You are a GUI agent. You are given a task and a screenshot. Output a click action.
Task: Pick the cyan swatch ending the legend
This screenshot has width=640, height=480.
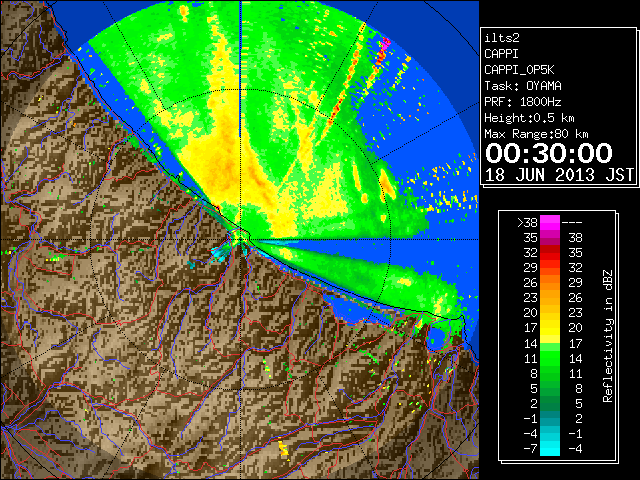pyautogui.click(x=550, y=448)
